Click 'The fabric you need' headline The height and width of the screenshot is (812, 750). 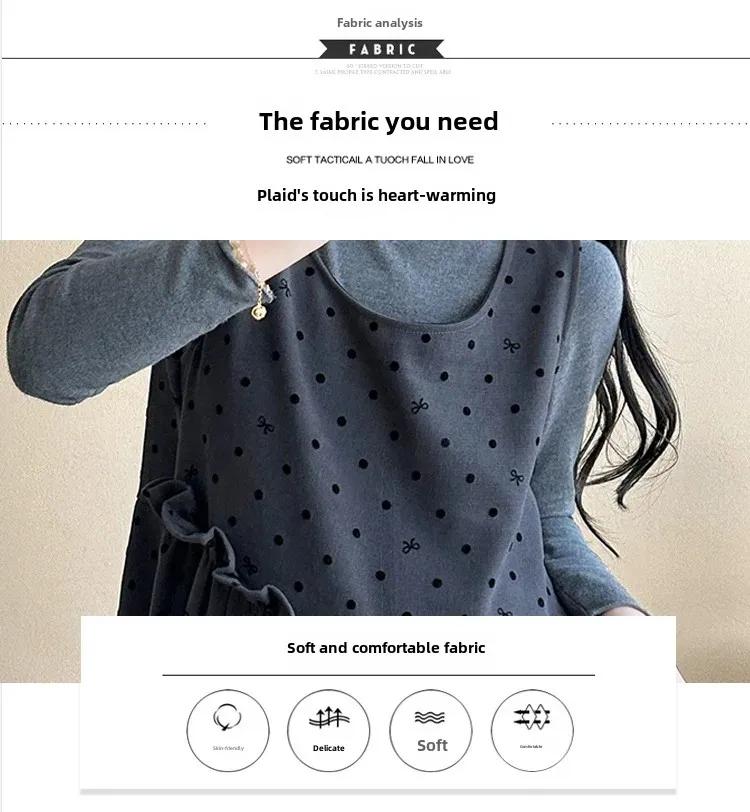tap(379, 122)
